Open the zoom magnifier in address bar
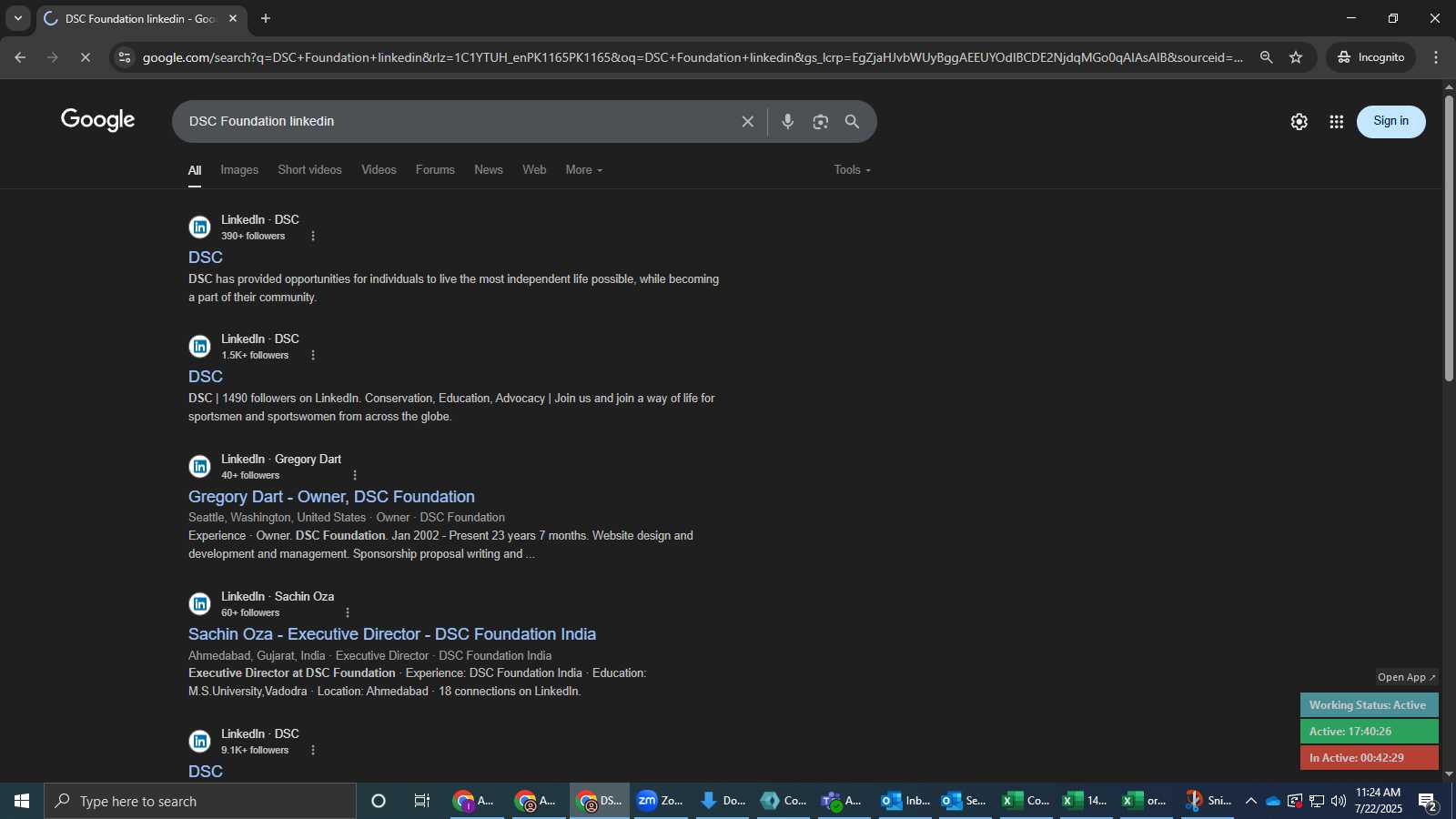The image size is (1456, 819). coord(1266,57)
